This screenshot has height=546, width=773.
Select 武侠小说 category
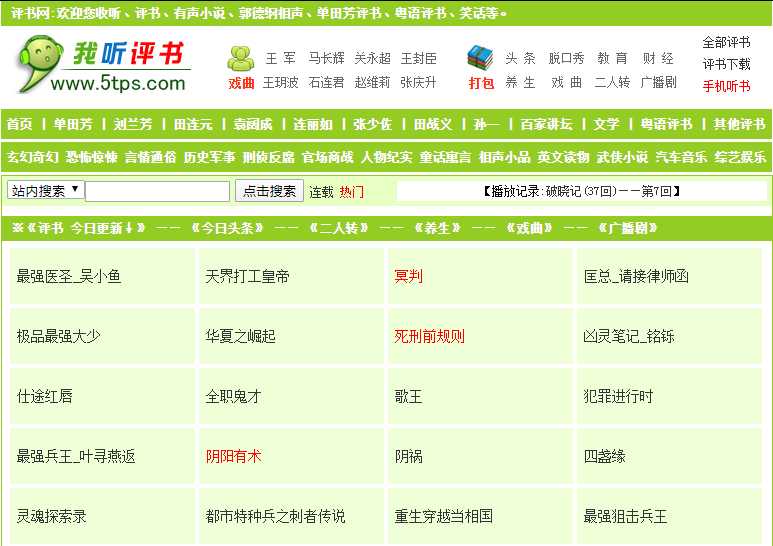coord(623,157)
